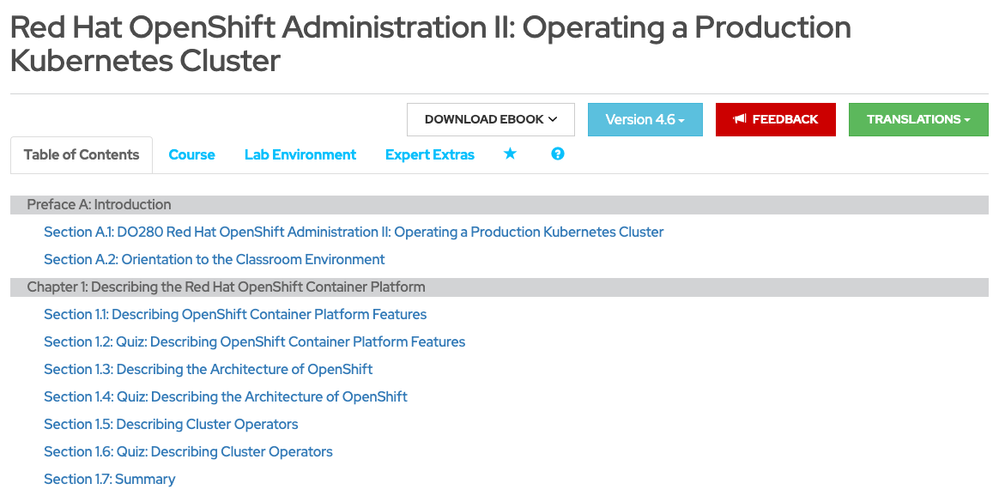999x495 pixels.
Task: Switch to the Course tab
Action: pos(192,155)
